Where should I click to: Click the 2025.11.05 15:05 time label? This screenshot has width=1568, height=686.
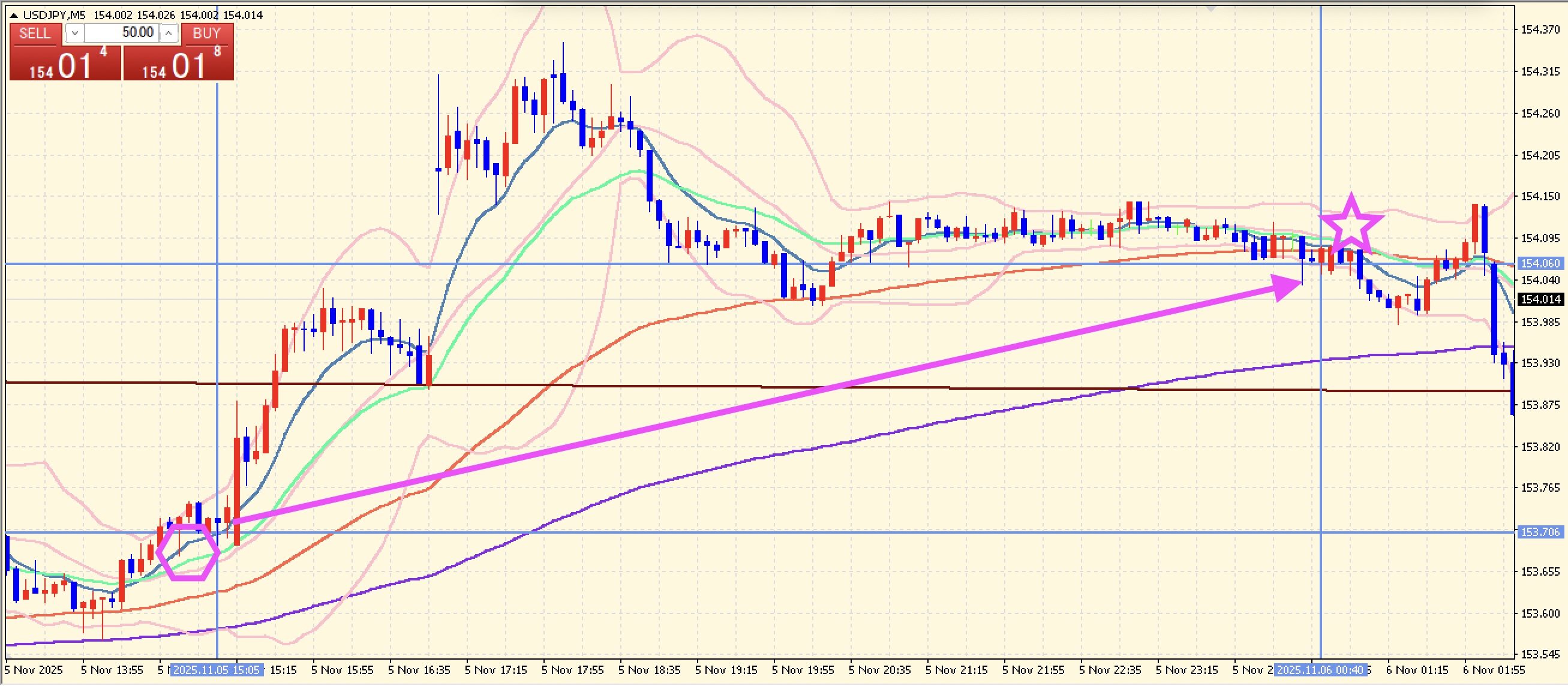coord(216,671)
